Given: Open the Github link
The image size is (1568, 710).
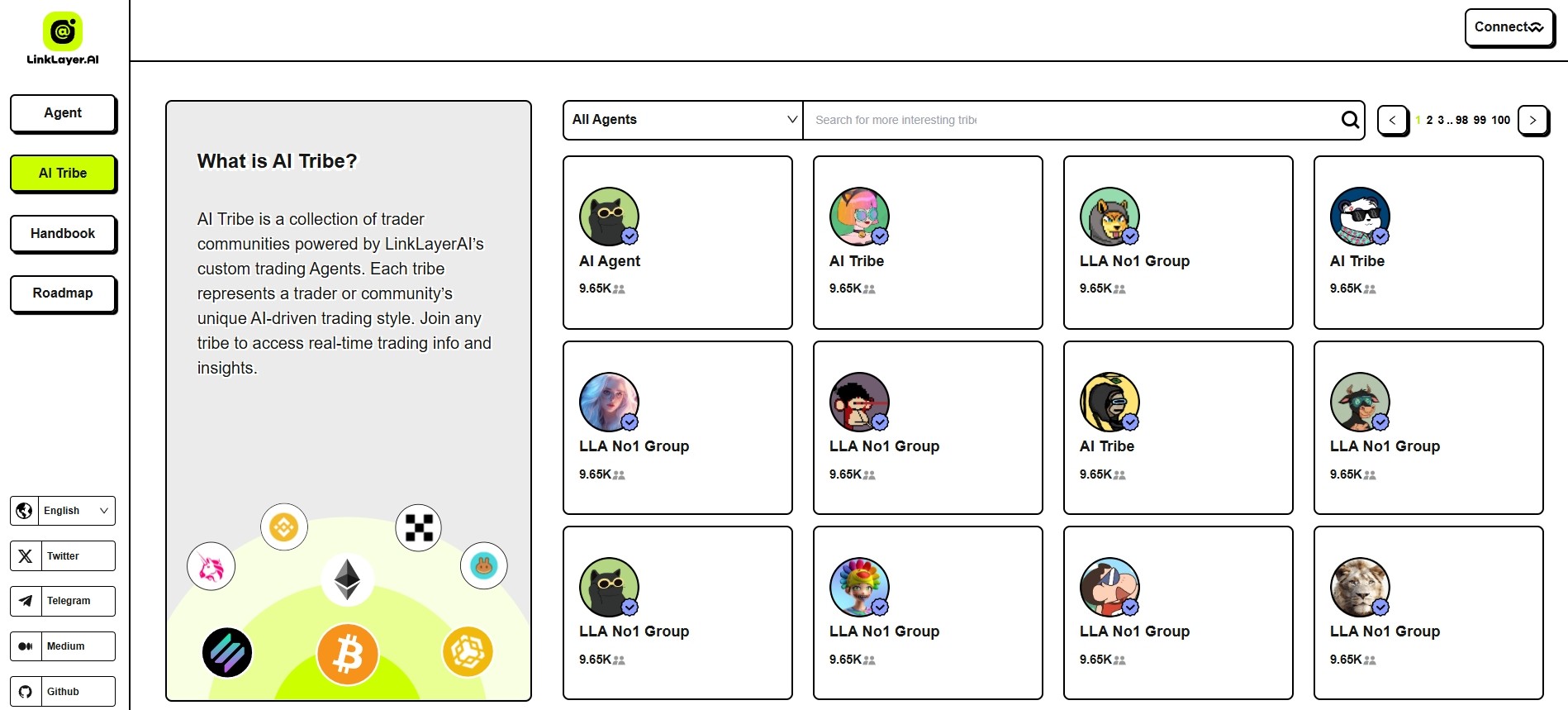Looking at the screenshot, I should (63, 692).
